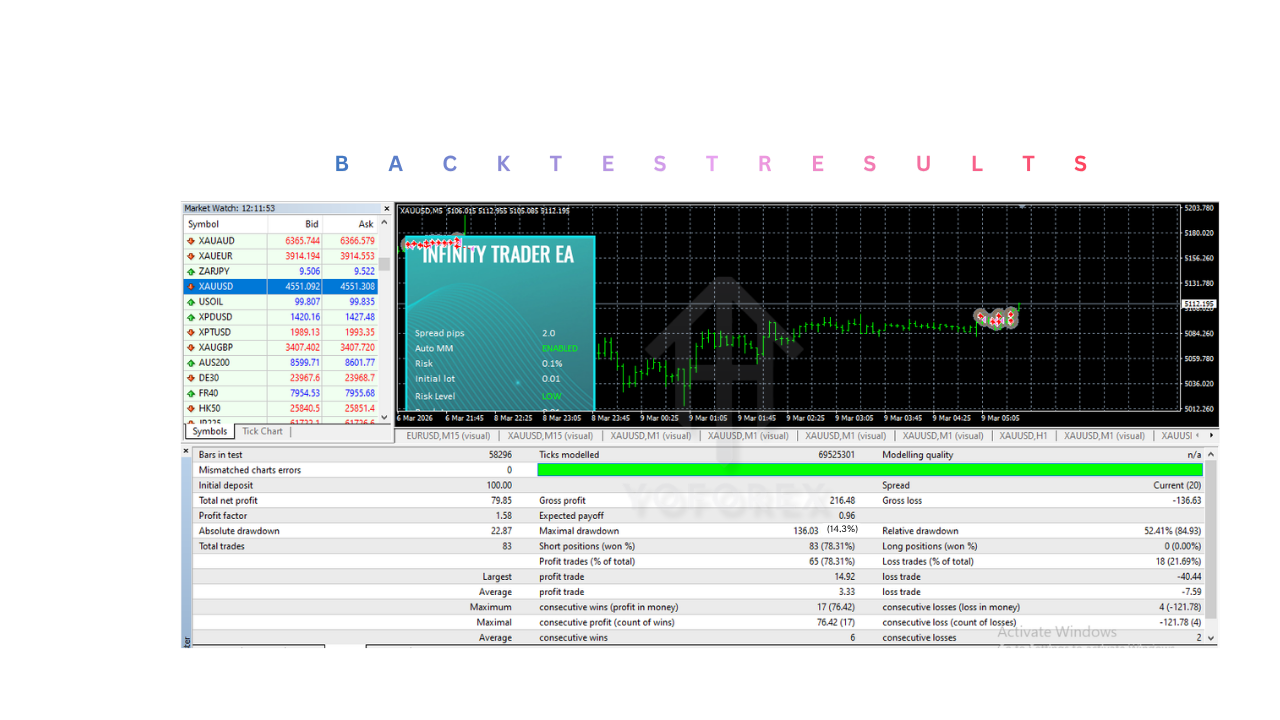This screenshot has height=720, width=1280.
Task: Select the XPTUSD symbol name
Action: pos(215,332)
